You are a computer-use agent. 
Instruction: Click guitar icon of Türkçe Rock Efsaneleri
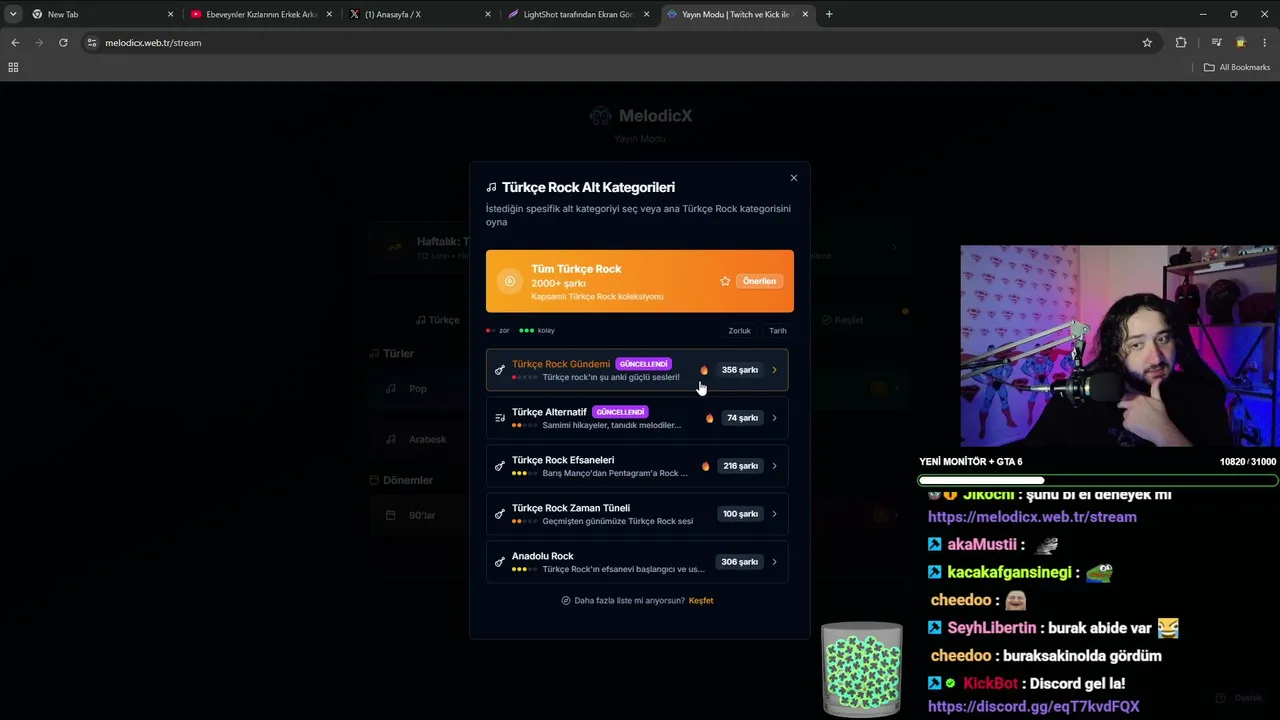[500, 466]
